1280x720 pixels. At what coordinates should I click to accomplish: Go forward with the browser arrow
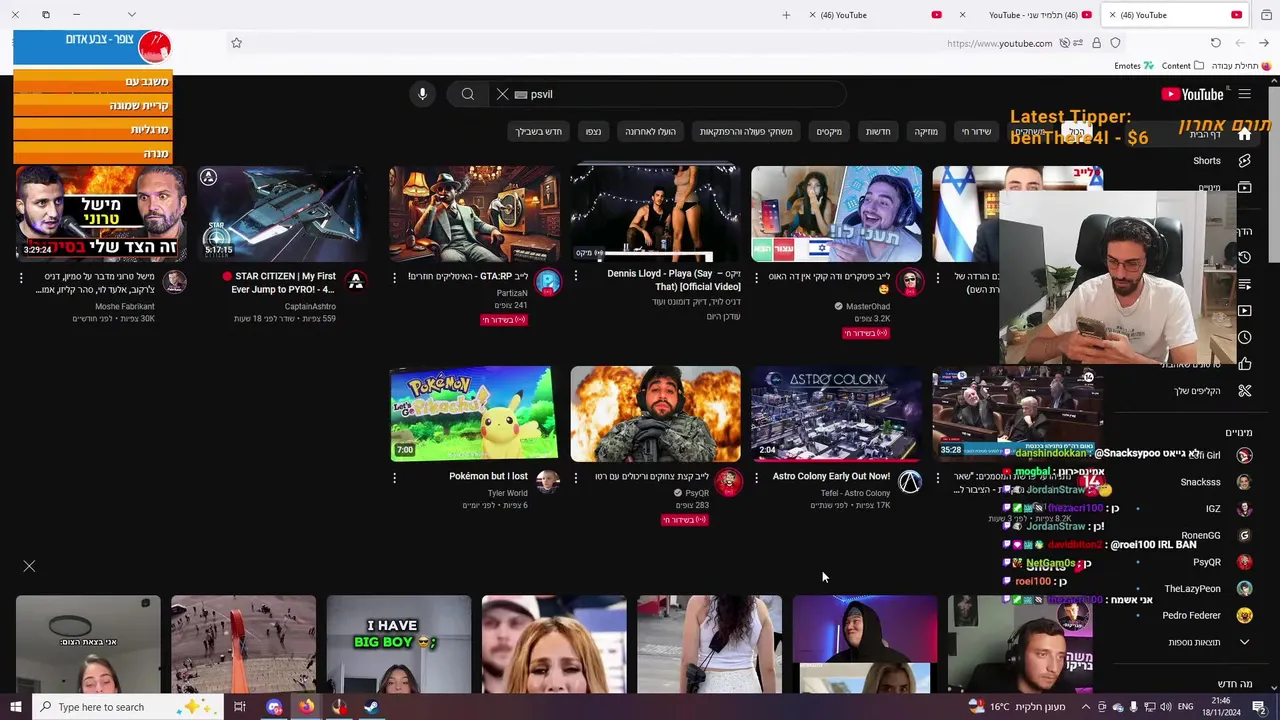pos(1263,43)
